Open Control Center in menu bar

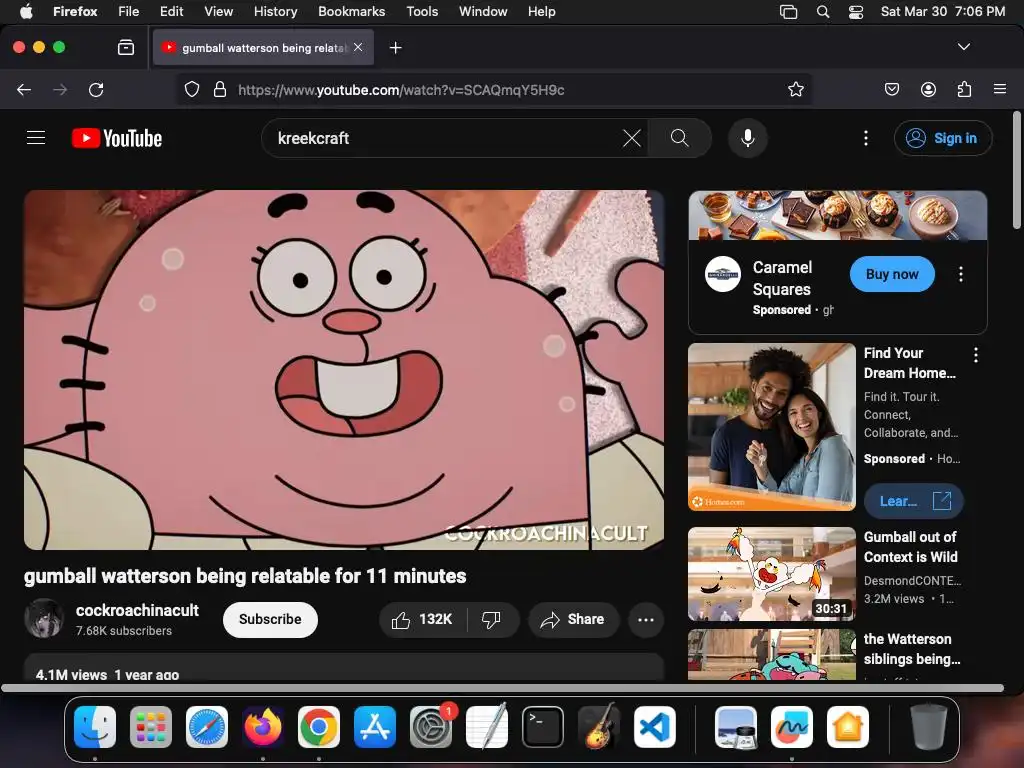[x=856, y=11]
